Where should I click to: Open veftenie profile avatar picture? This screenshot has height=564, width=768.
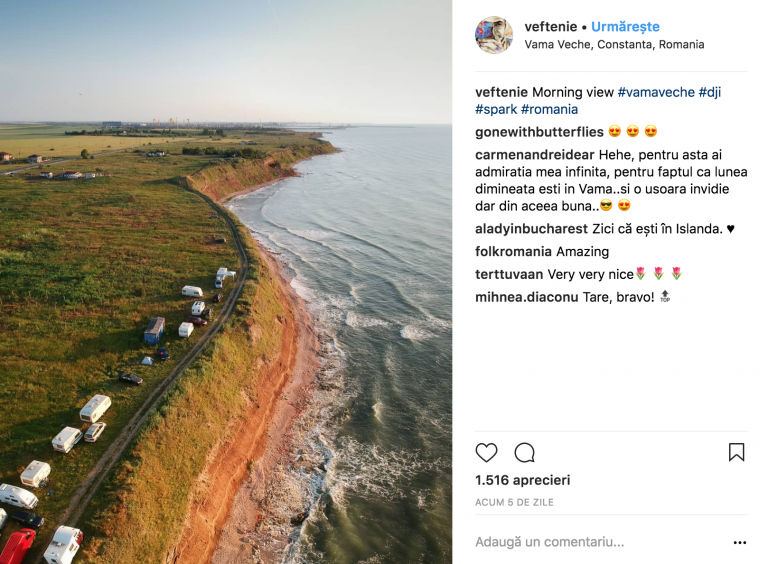[494, 35]
